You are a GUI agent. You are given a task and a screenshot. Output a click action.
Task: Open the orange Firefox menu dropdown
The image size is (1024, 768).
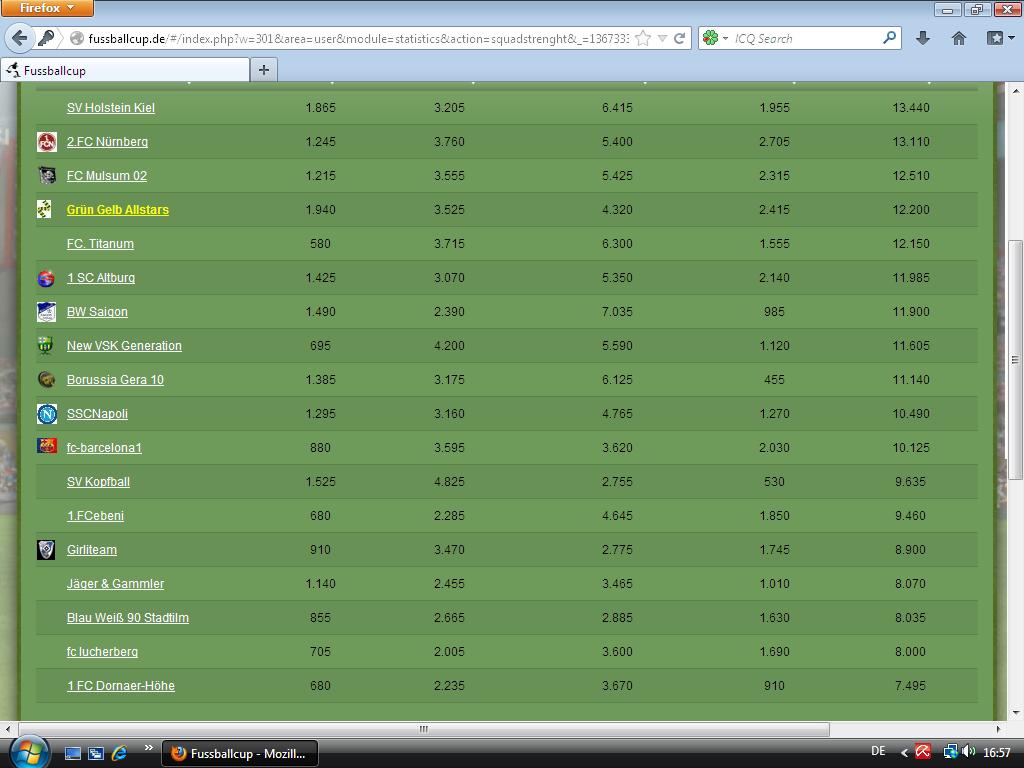coord(47,8)
